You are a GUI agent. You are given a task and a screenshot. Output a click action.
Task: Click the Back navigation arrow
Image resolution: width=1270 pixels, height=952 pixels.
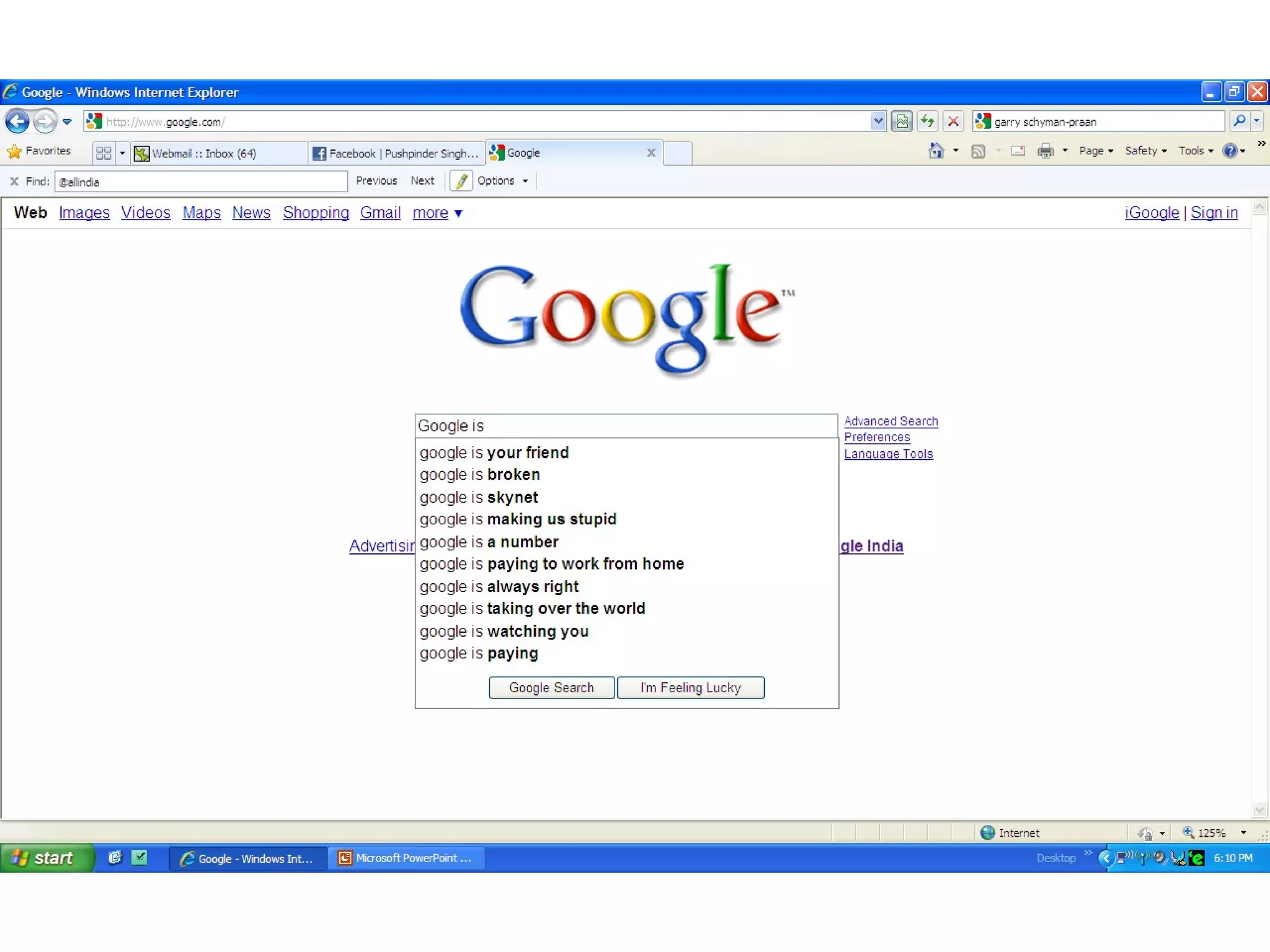click(17, 121)
